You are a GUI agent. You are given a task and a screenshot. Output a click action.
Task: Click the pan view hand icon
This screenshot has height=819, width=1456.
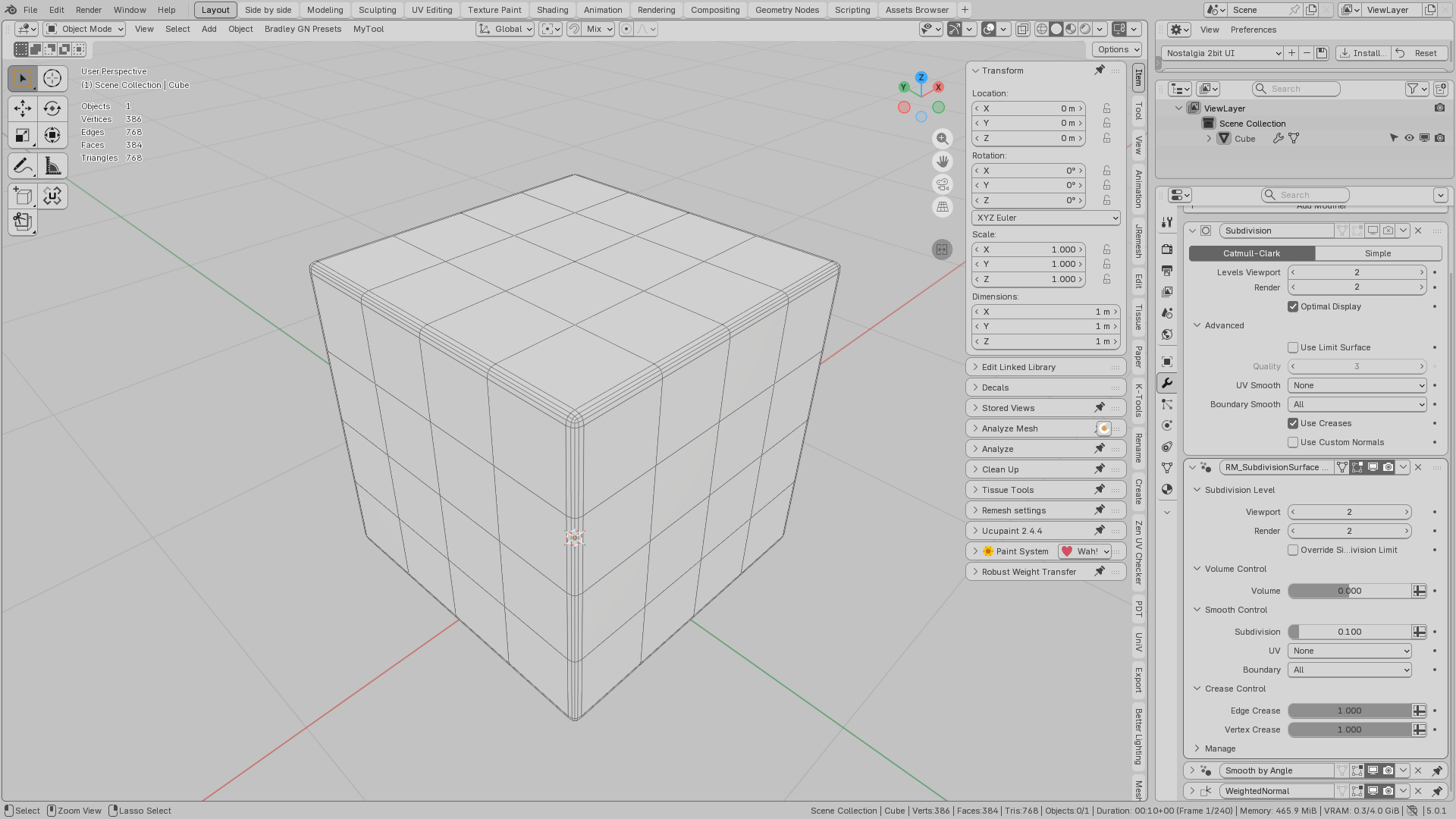(942, 162)
